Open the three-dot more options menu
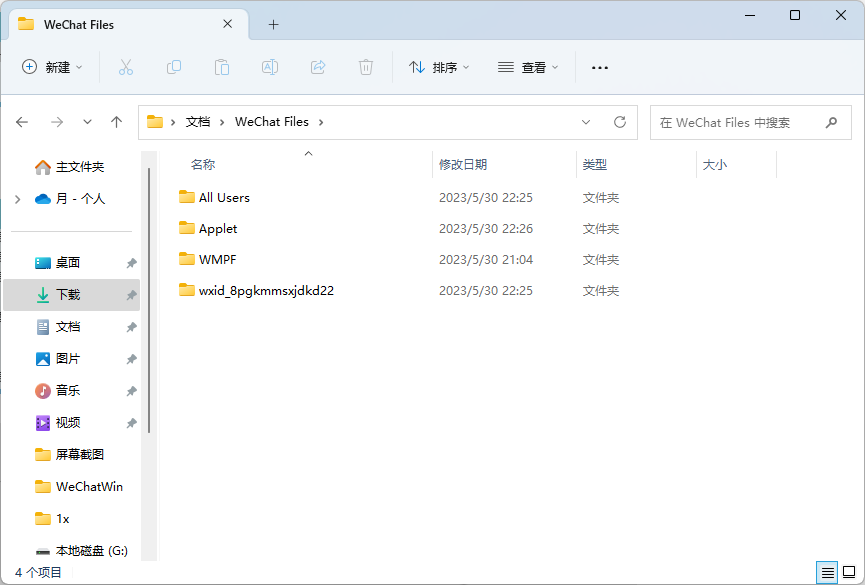 point(600,67)
